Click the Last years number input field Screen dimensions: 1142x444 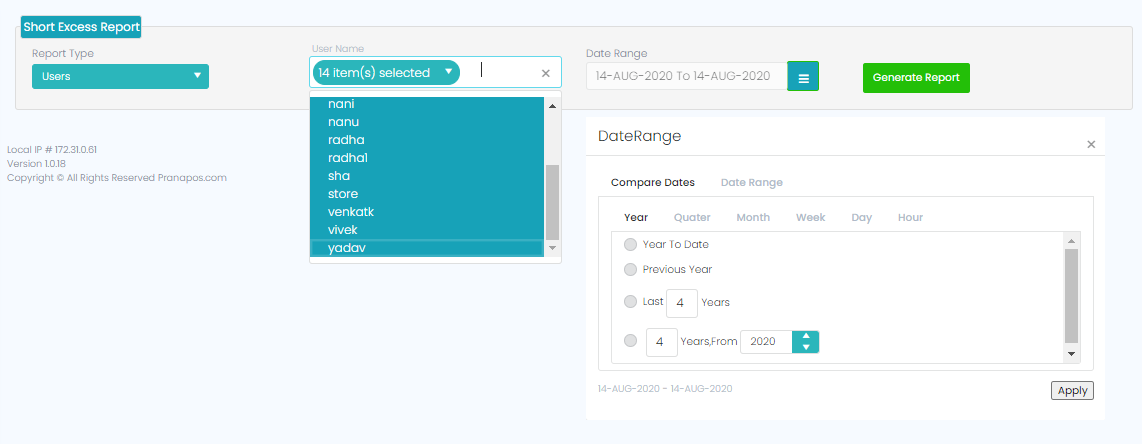681,302
